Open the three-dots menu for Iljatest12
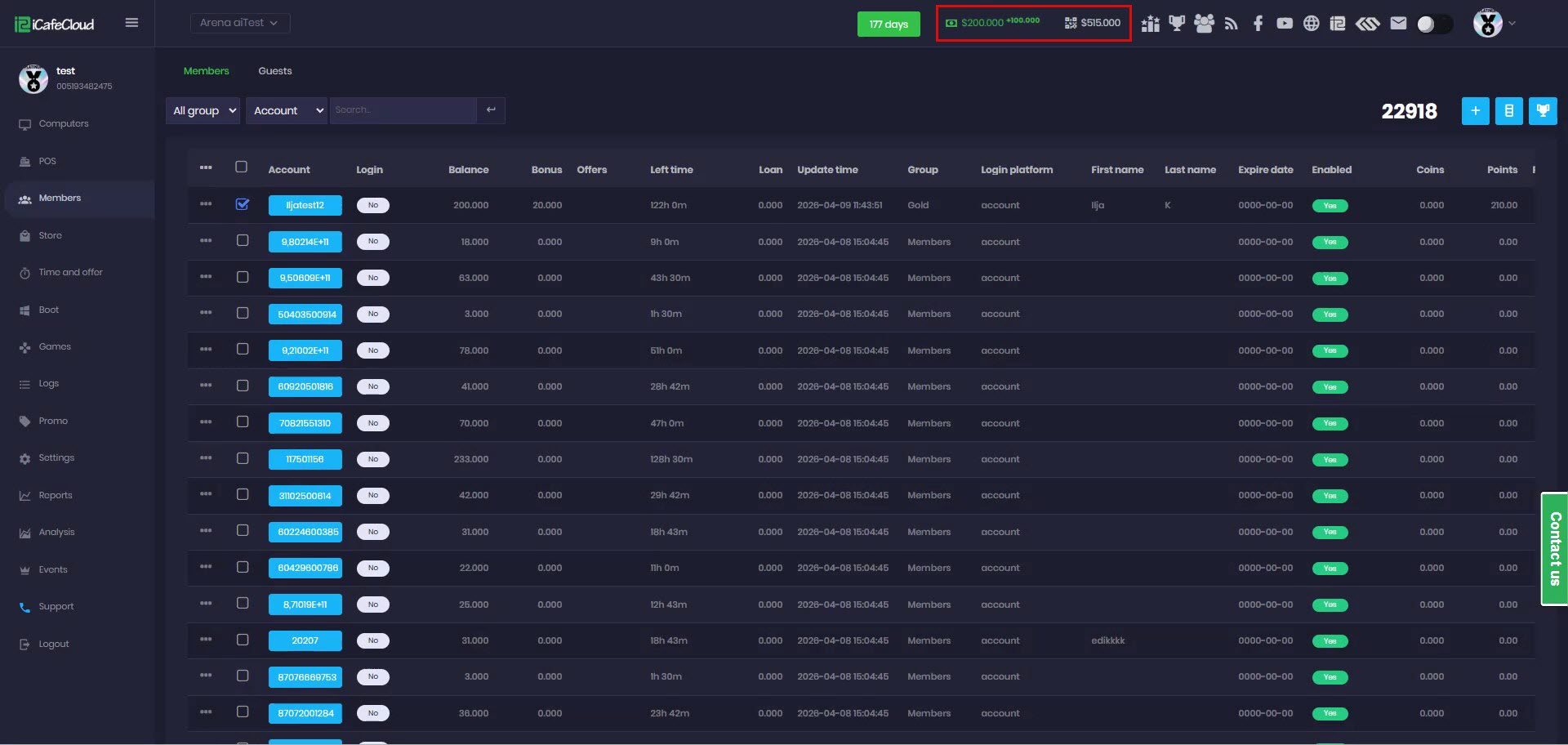Viewport: 1568px width, 745px height. click(206, 204)
